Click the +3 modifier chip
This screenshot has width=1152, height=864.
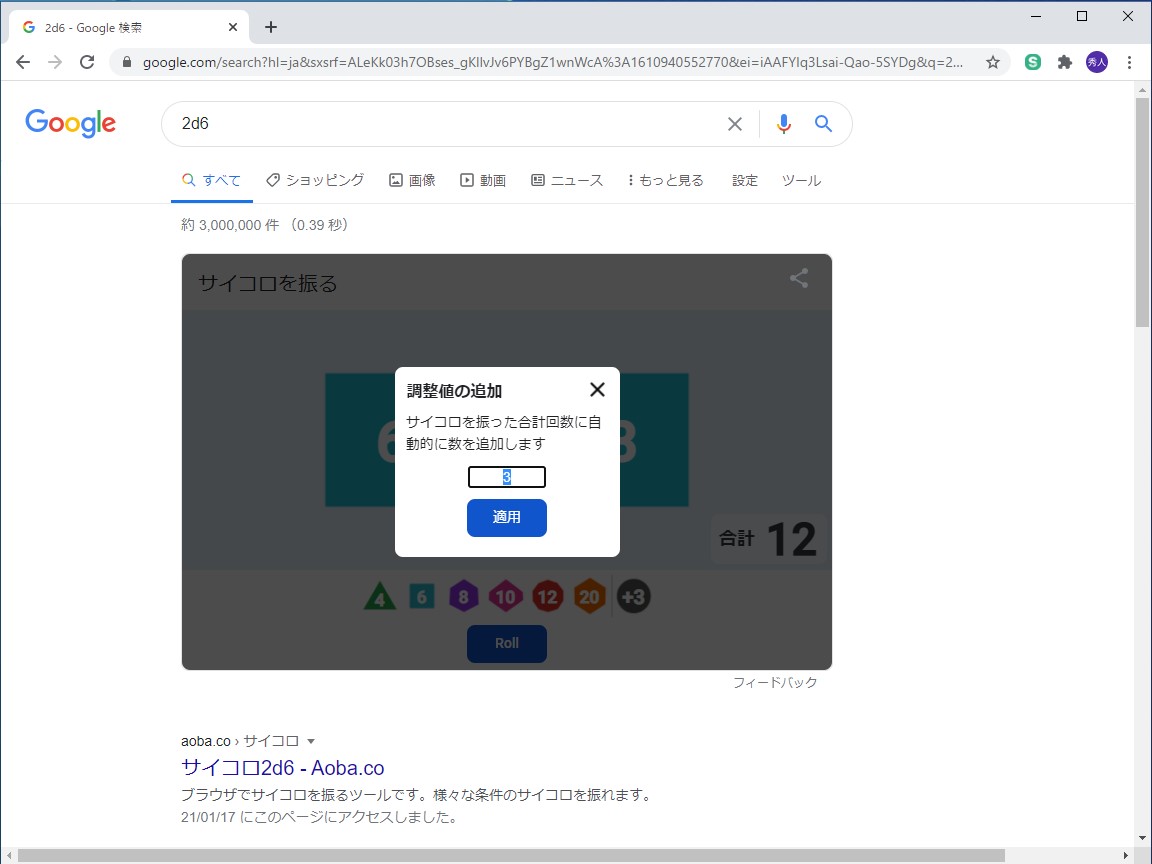[x=634, y=596]
